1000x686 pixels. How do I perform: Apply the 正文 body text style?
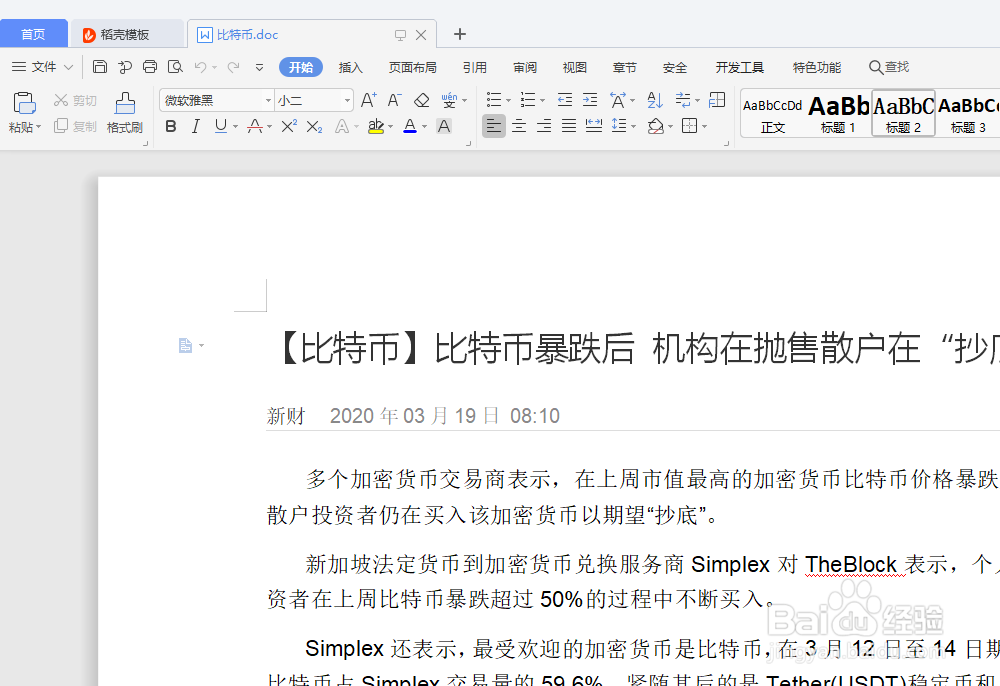tap(773, 114)
